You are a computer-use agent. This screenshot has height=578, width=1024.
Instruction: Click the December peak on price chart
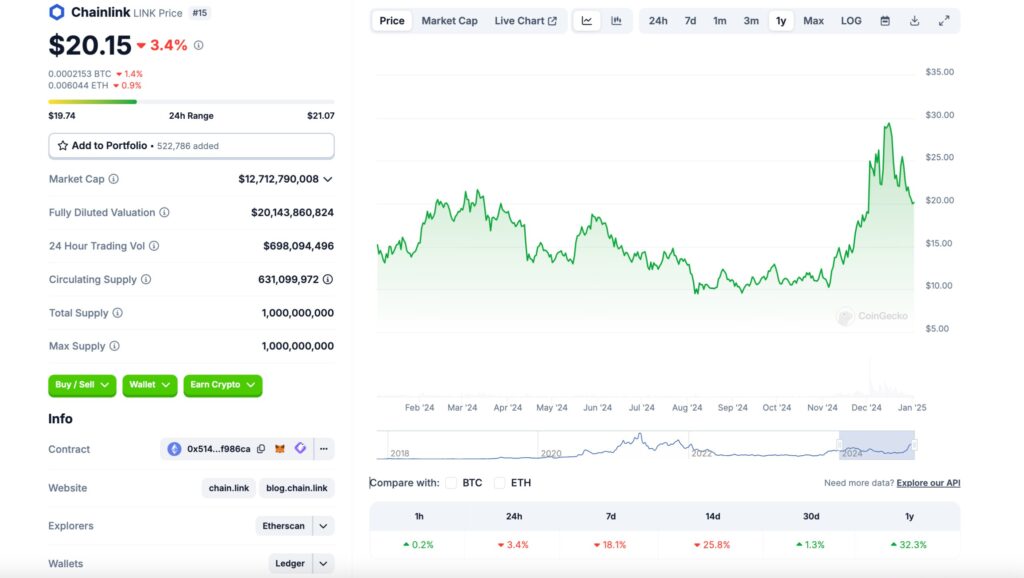[x=889, y=124]
